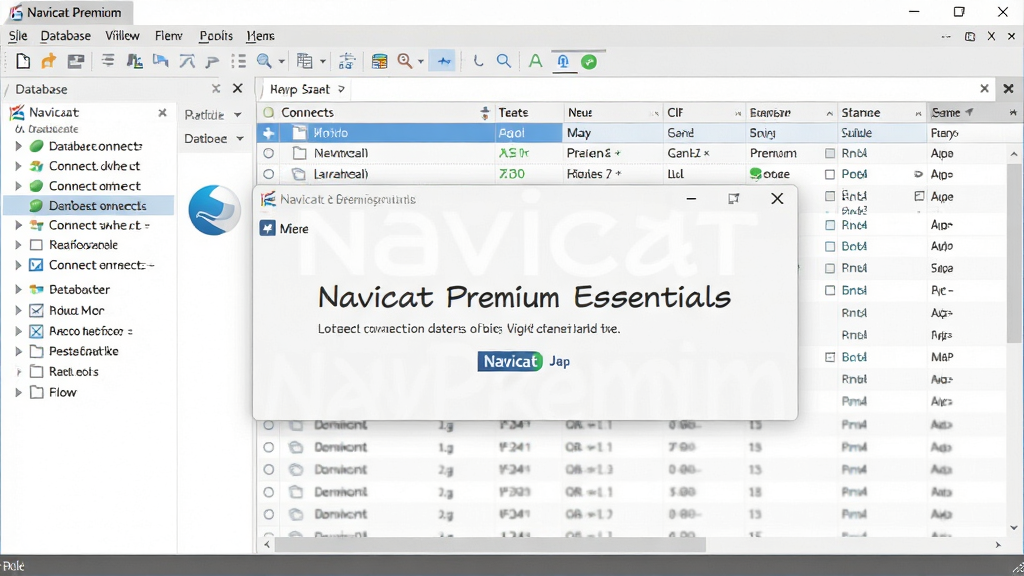The width and height of the screenshot is (1024, 576).
Task: Click the Navicat logo in sidebar tree
Action: click(x=17, y=112)
